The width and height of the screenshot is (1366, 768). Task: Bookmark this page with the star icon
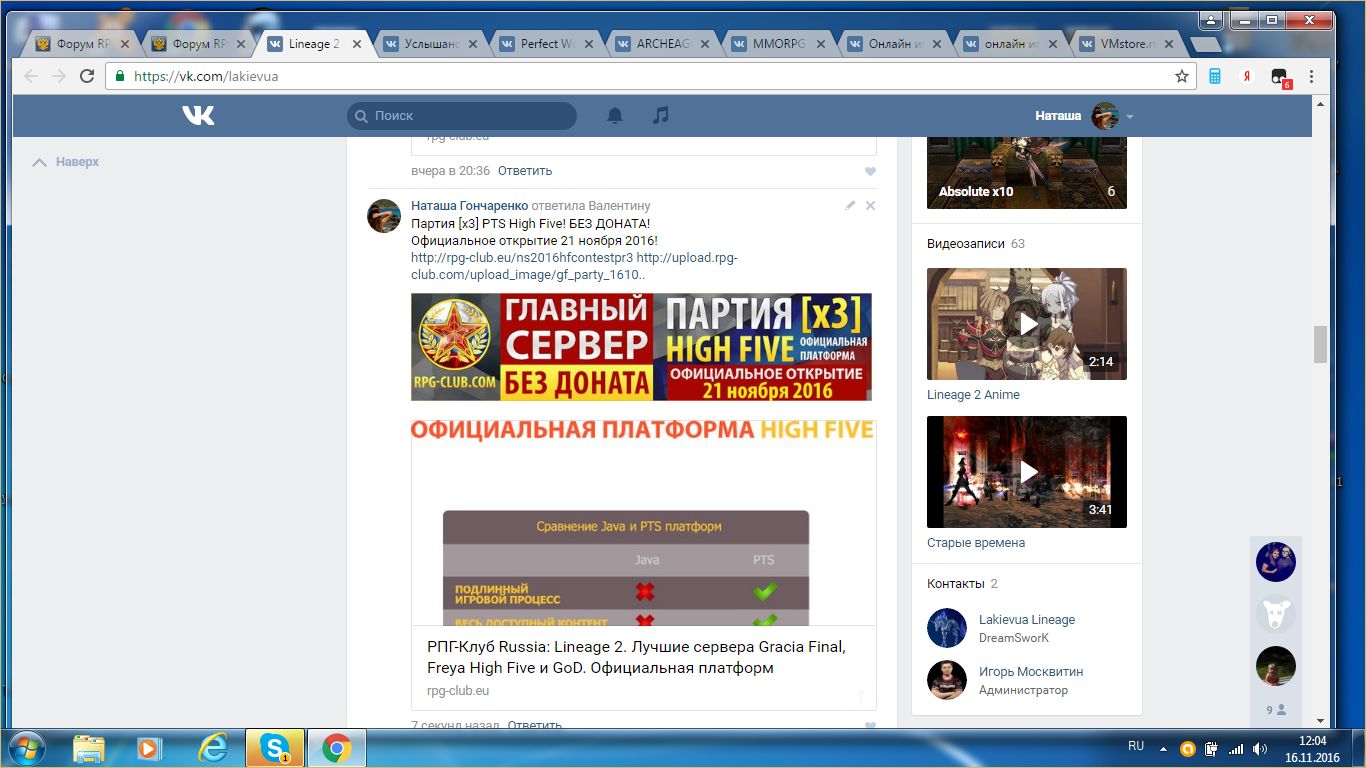(1182, 76)
